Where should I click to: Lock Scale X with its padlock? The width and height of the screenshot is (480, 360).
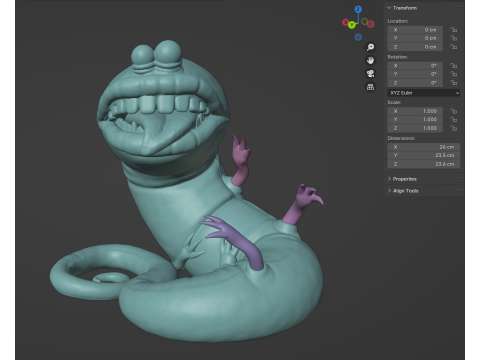tap(453, 111)
